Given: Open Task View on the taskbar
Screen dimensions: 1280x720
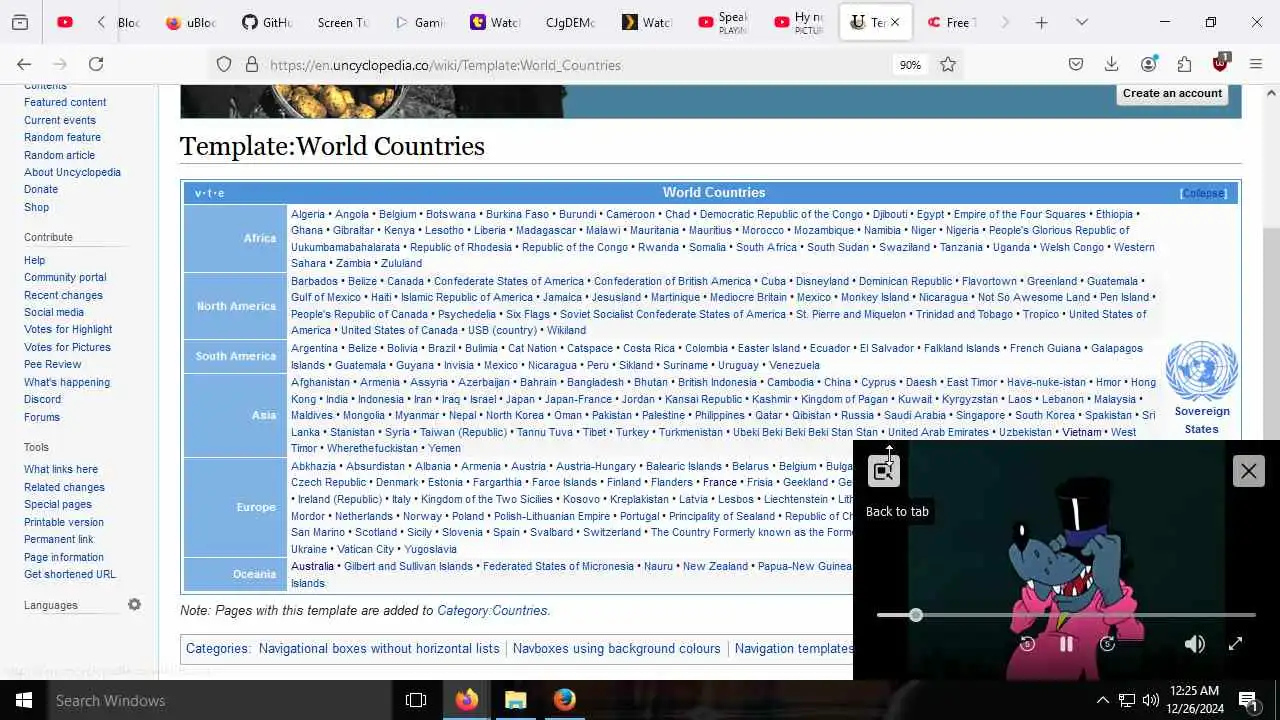Looking at the screenshot, I should point(416,700).
